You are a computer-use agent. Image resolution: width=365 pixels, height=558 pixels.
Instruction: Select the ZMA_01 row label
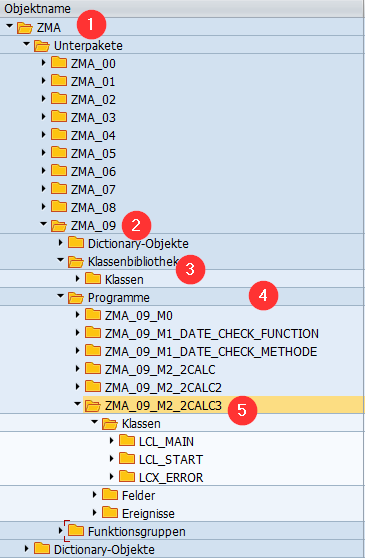(x=93, y=82)
